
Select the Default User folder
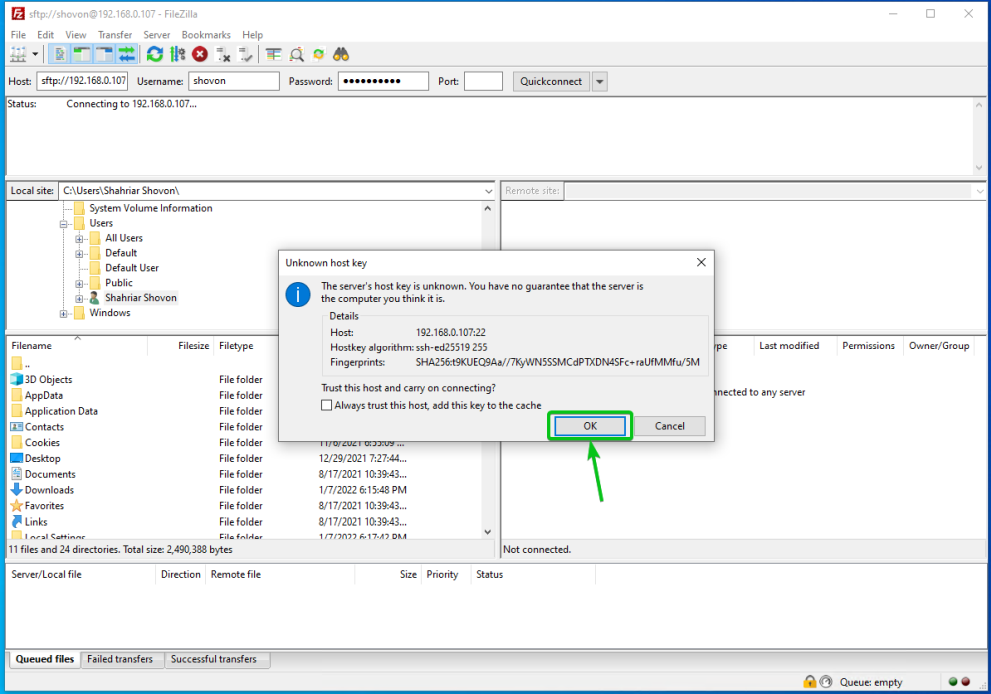(x=131, y=267)
